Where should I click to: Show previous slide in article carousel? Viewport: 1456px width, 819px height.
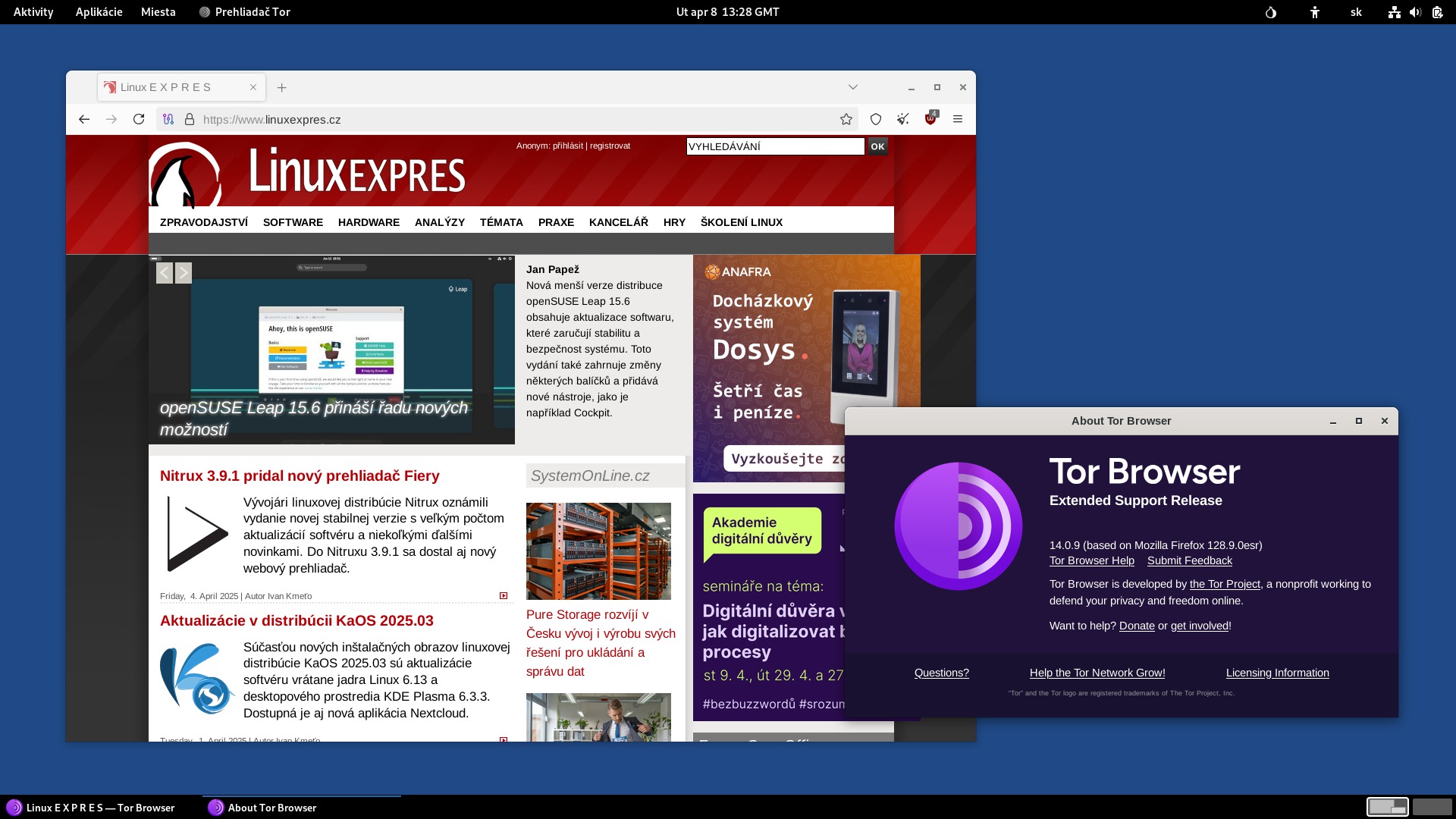tap(165, 273)
